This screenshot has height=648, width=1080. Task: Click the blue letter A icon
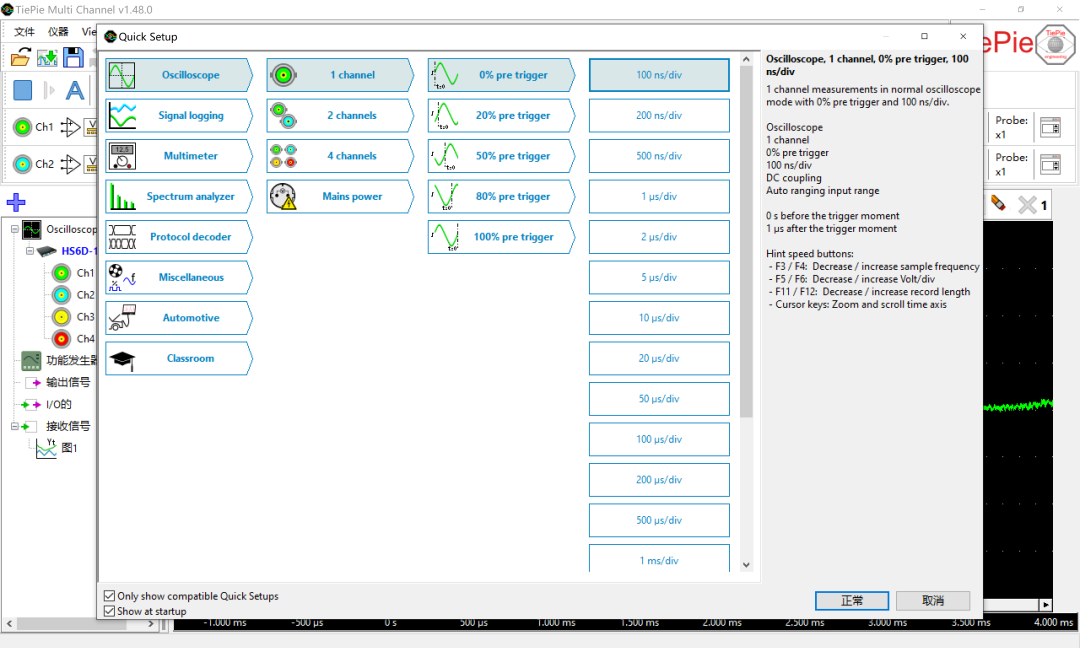coord(74,90)
